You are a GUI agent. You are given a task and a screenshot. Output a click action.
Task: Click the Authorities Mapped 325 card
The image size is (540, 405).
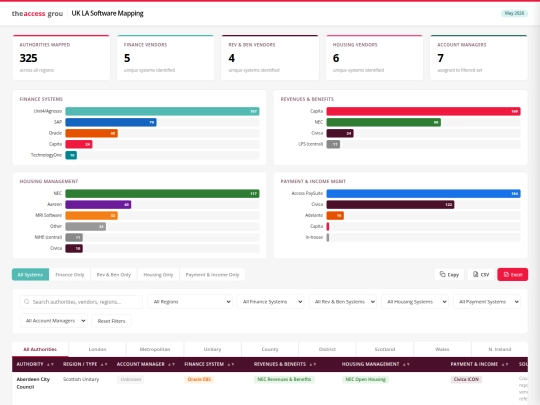[x=61, y=58]
